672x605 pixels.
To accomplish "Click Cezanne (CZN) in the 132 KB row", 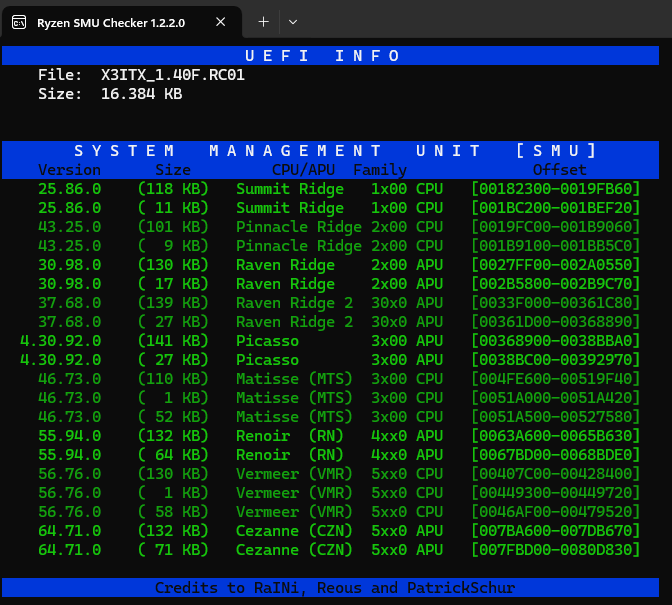I will 294,531.
